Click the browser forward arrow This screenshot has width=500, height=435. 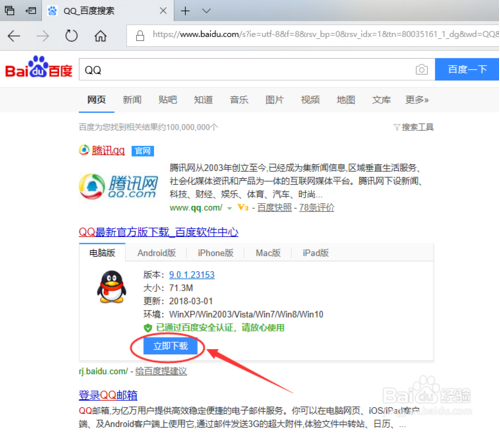pos(43,36)
